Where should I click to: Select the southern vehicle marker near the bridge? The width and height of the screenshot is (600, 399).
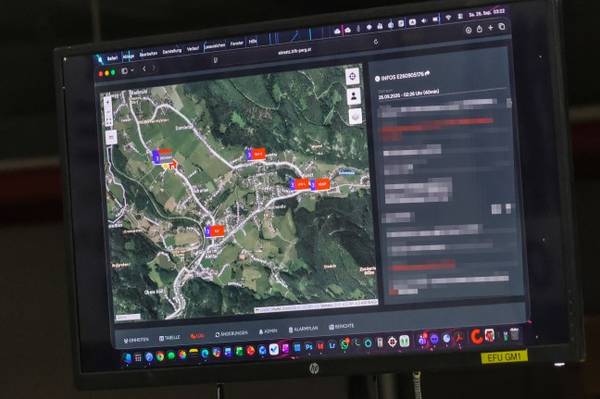pos(214,231)
